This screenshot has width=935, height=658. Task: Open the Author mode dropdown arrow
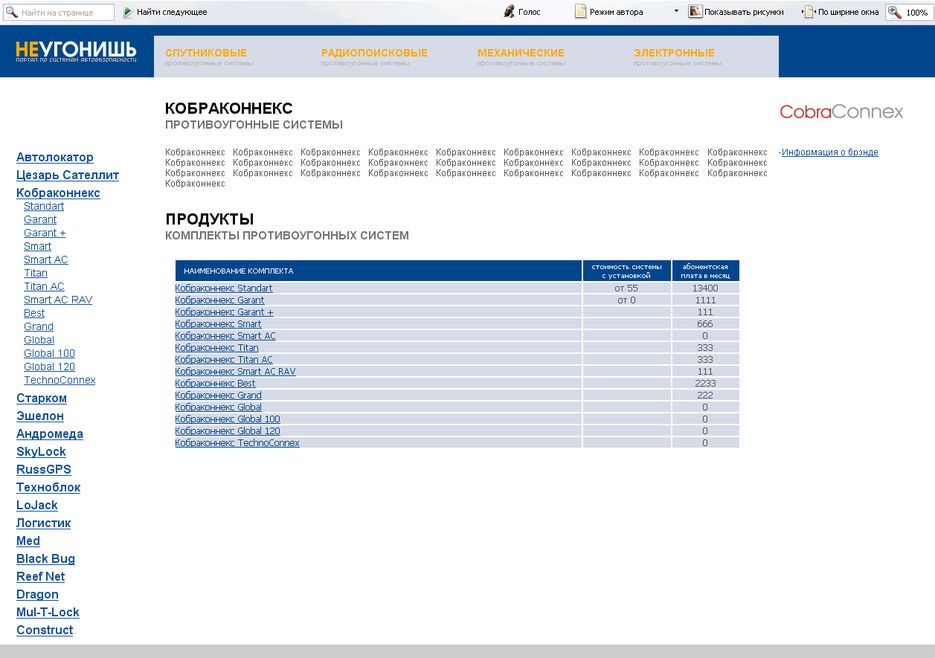pyautogui.click(x=676, y=11)
